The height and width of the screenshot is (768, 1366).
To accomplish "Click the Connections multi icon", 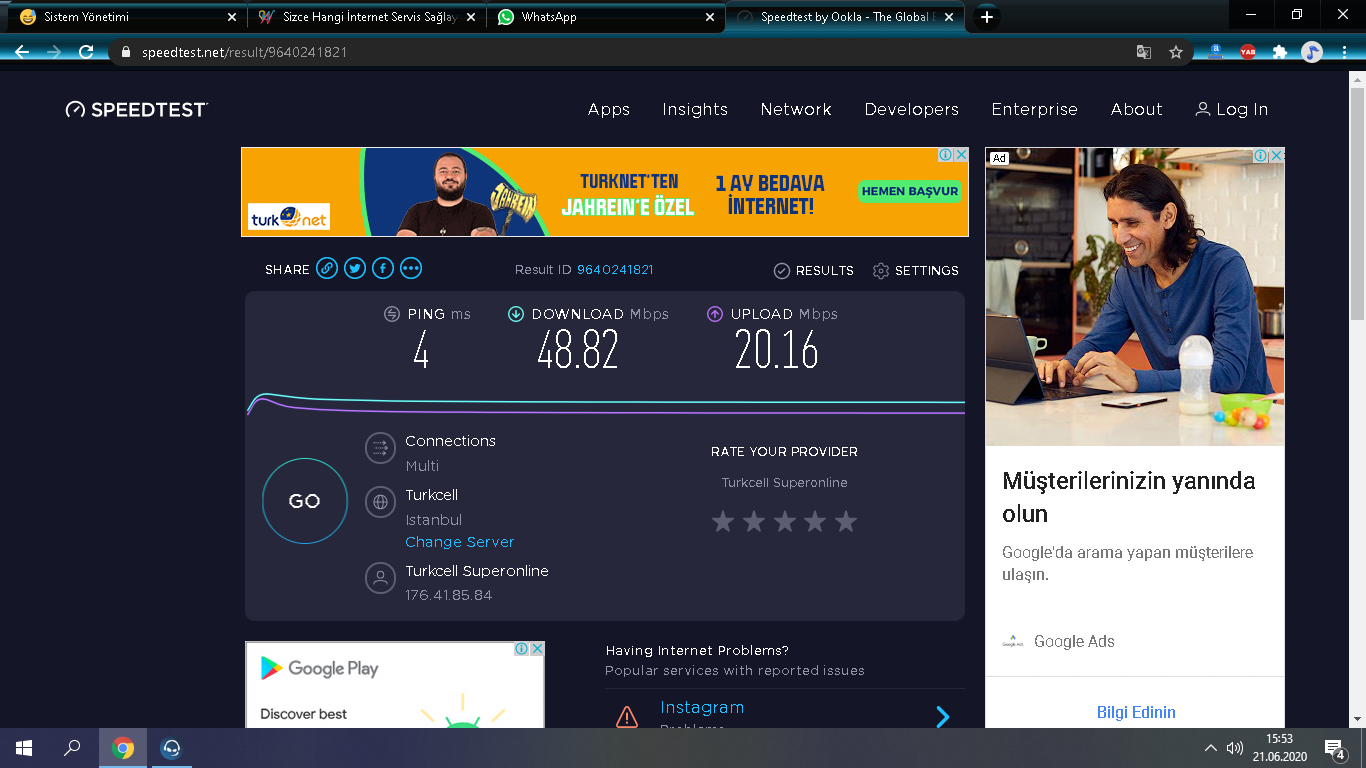I will click(380, 448).
